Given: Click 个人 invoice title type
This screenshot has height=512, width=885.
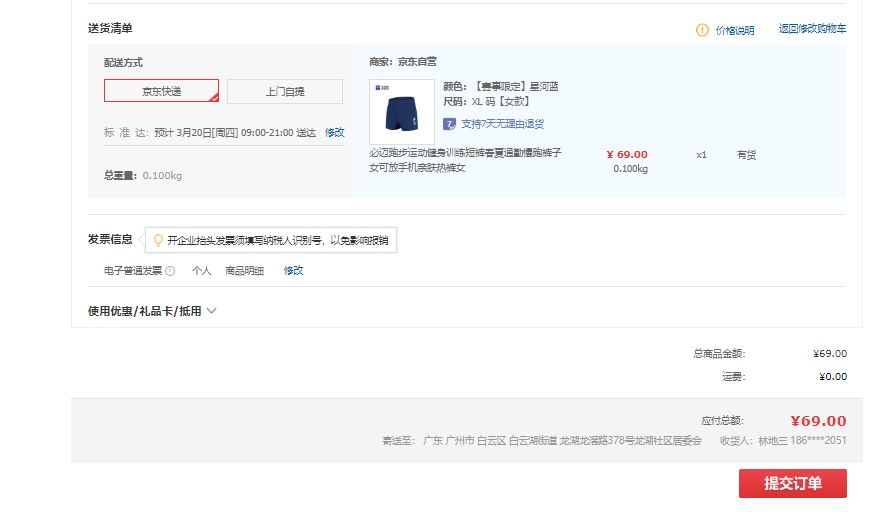Looking at the screenshot, I should tap(201, 271).
